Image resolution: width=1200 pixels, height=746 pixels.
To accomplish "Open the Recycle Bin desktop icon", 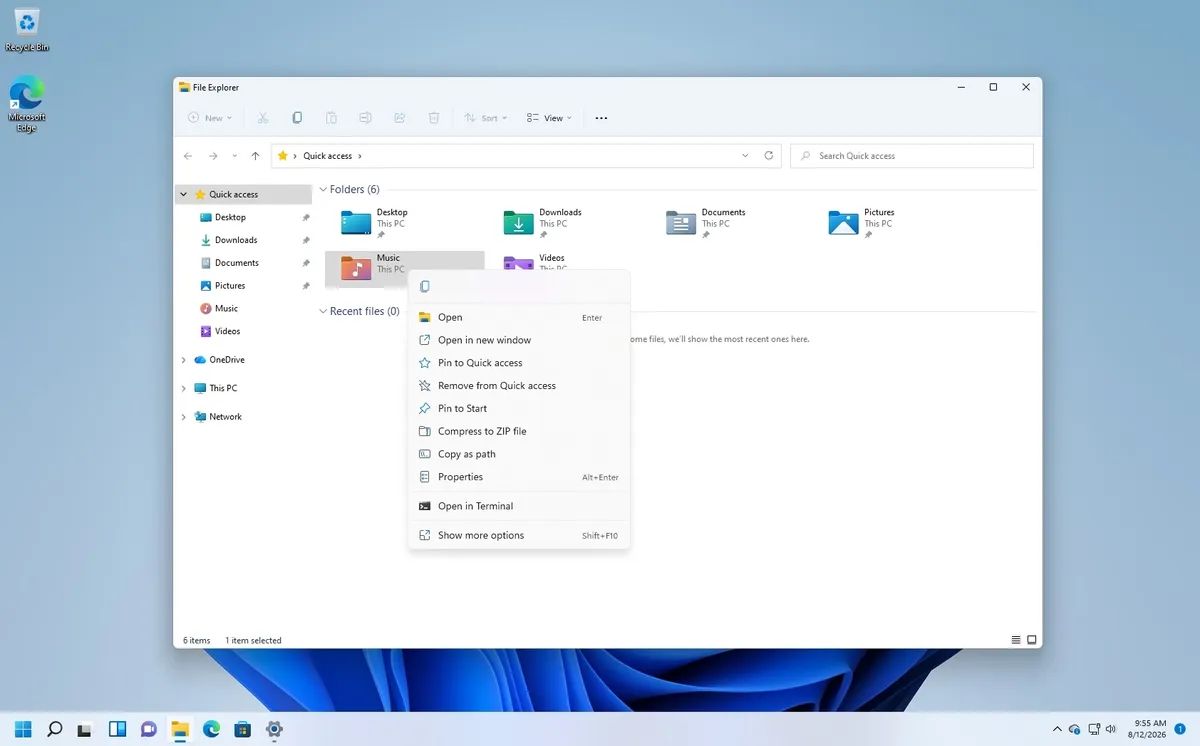I will [27, 30].
